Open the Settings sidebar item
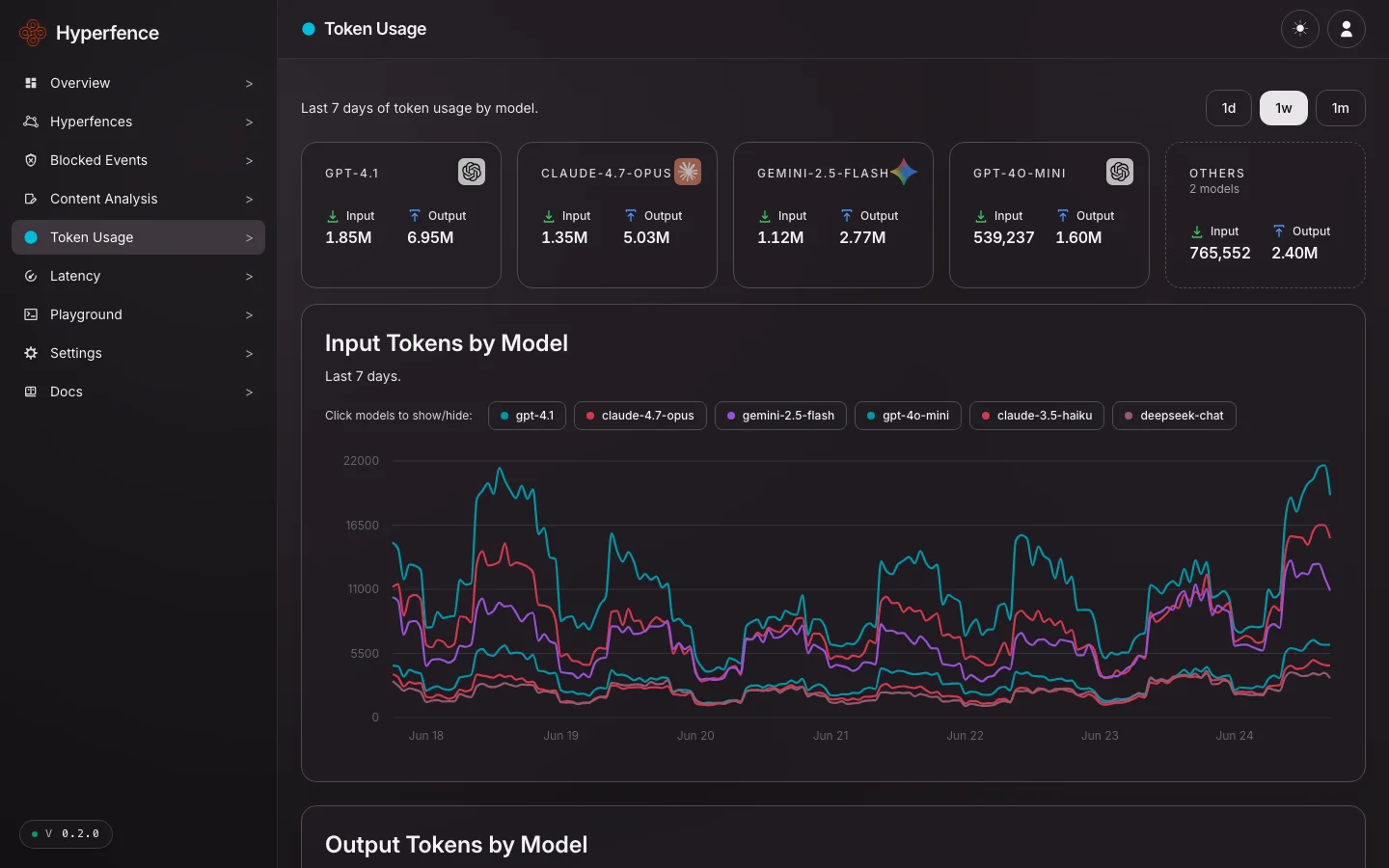The height and width of the screenshot is (868, 1389). coord(138,353)
